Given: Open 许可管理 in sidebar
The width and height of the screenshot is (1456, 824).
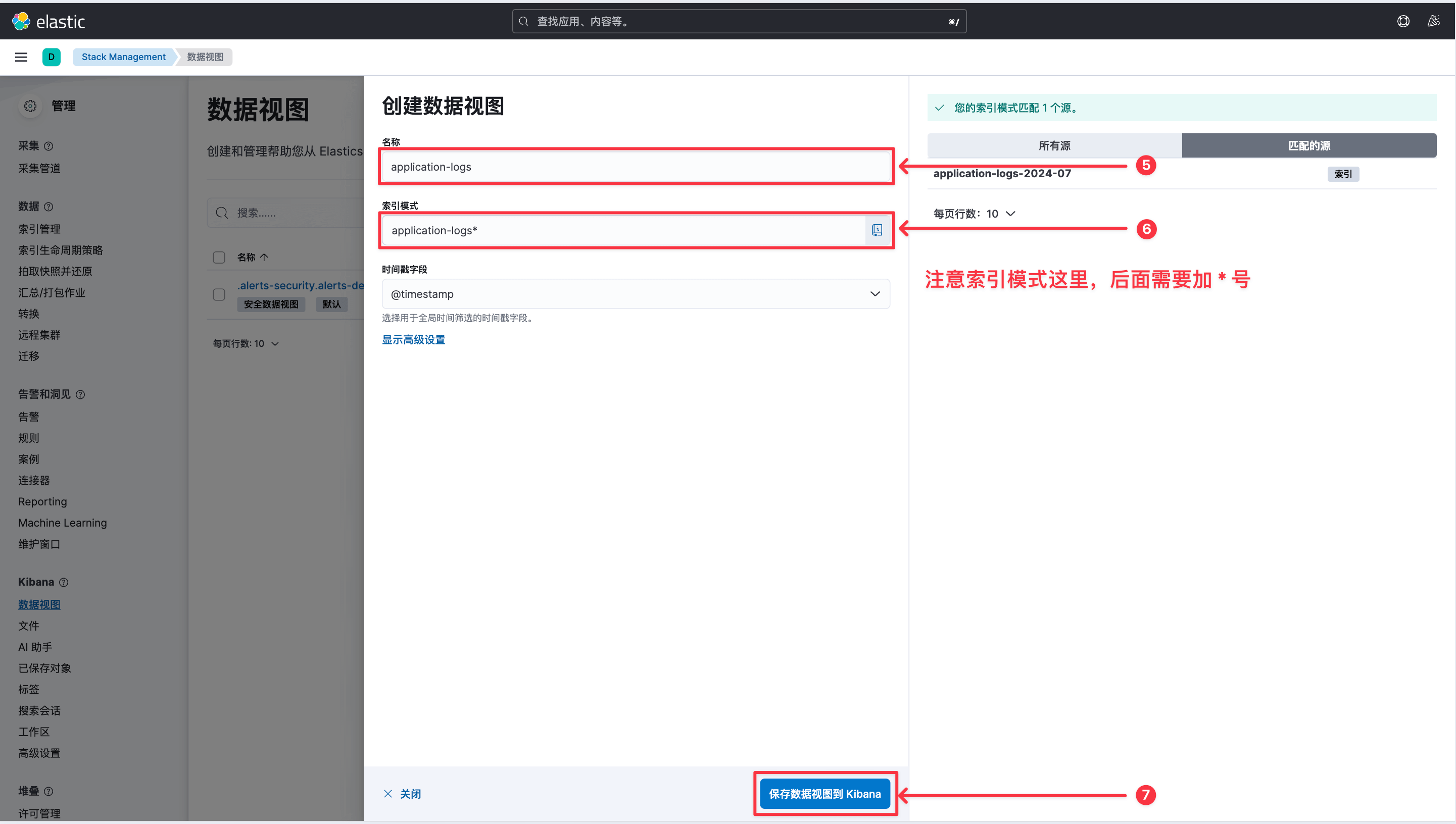Looking at the screenshot, I should (x=39, y=813).
